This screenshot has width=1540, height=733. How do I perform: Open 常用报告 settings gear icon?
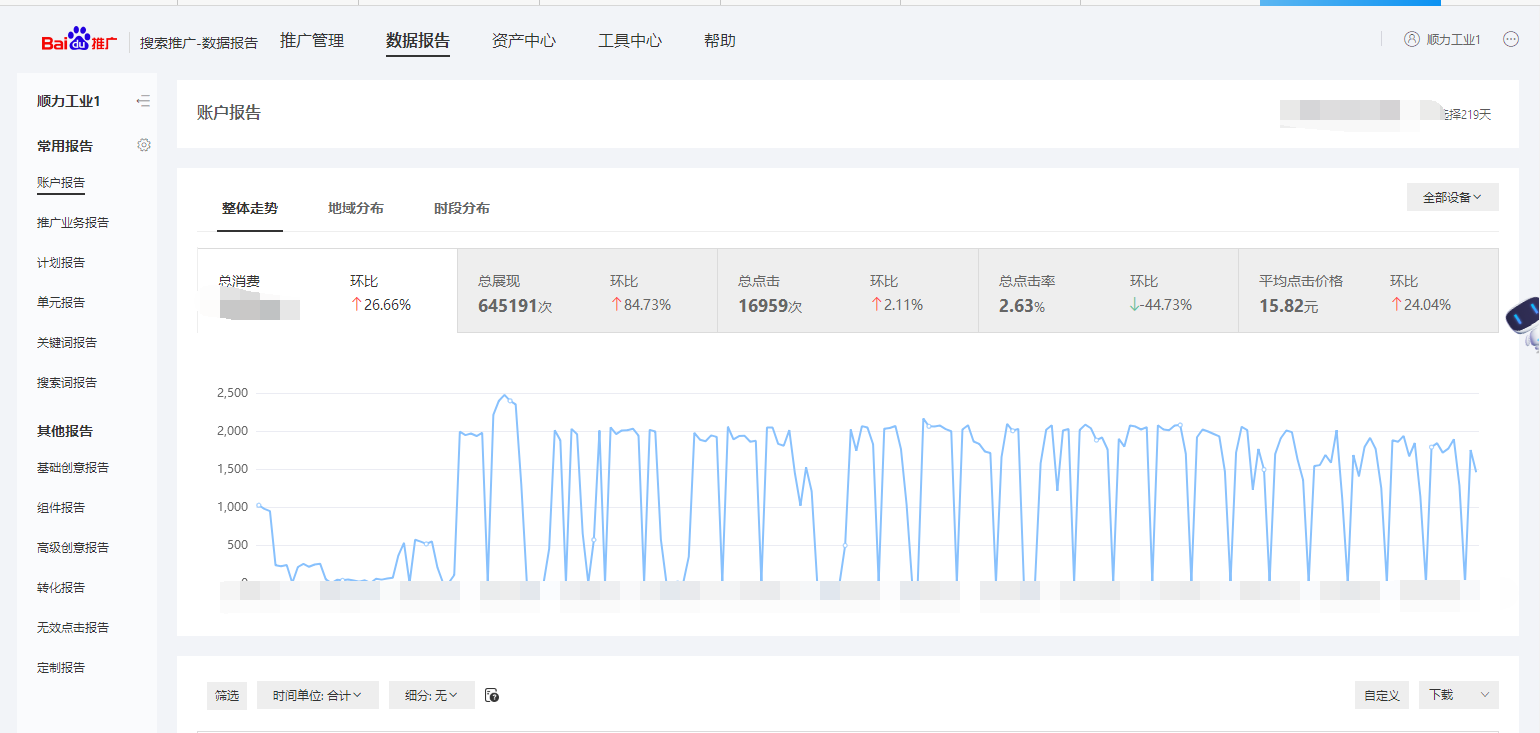(x=144, y=145)
